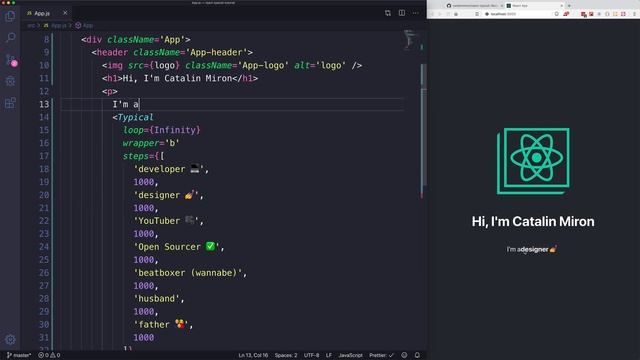The width and height of the screenshot is (640, 360).
Task: Click the 'father' string on line 30
Action: [161, 324]
